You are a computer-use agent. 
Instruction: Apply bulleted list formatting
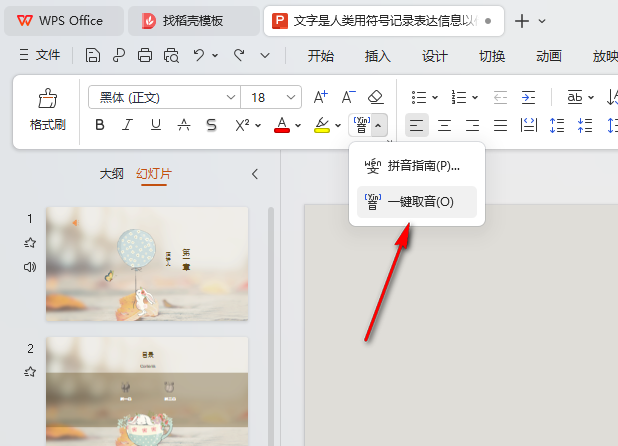(419, 97)
